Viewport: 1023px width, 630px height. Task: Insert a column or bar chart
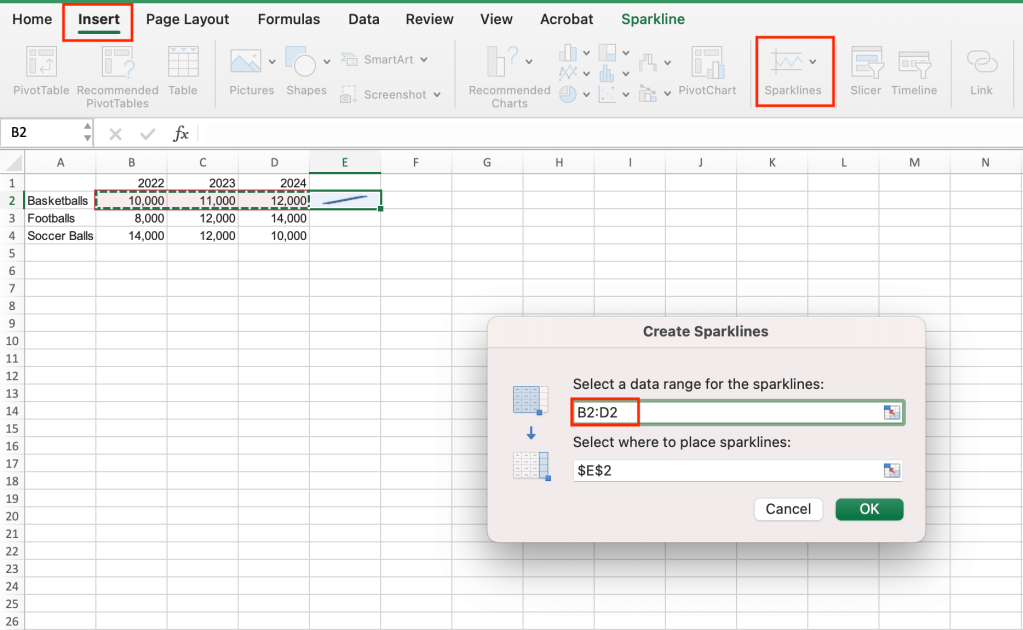[x=568, y=53]
